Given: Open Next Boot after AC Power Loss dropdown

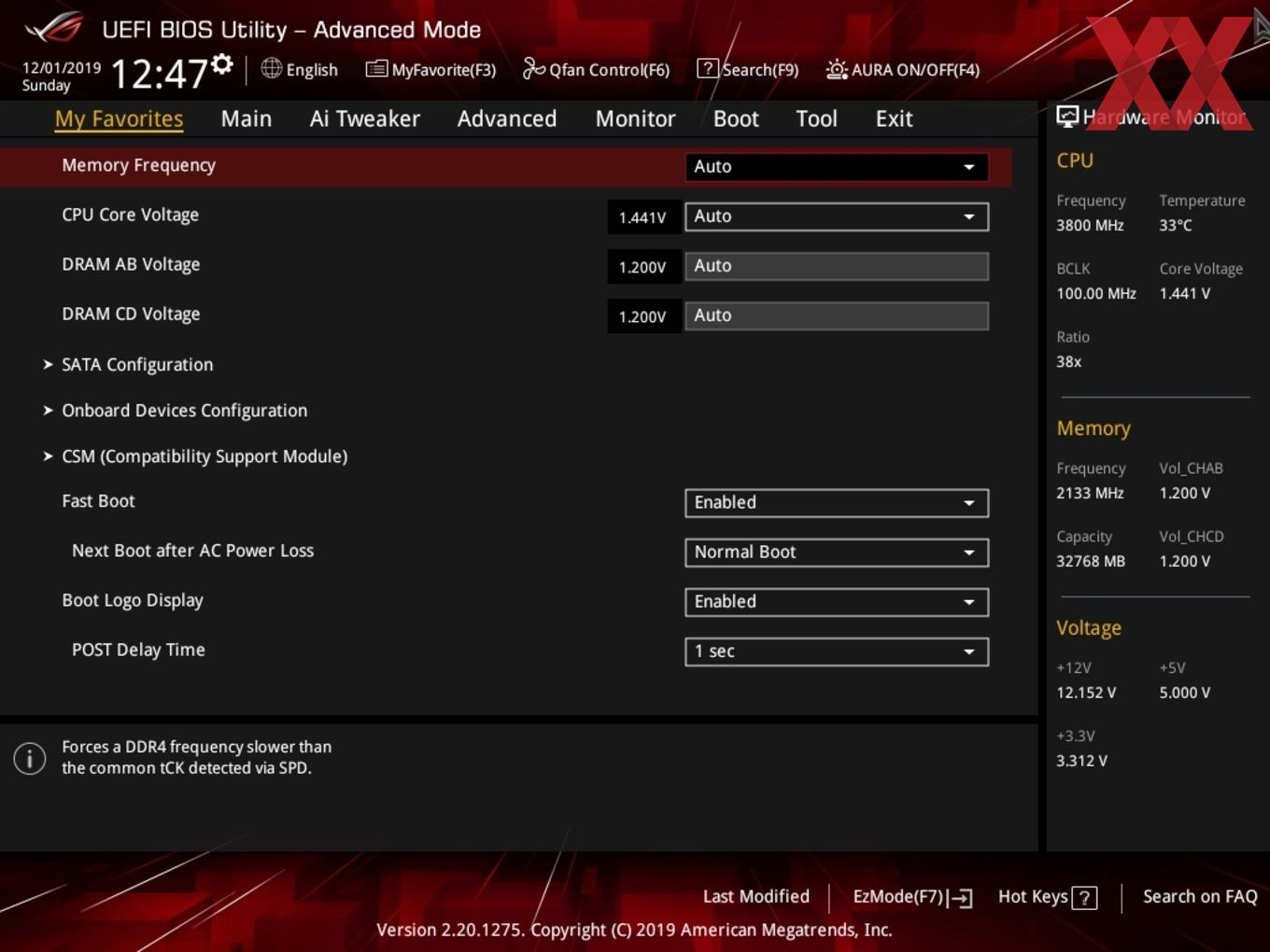Looking at the screenshot, I should [836, 553].
